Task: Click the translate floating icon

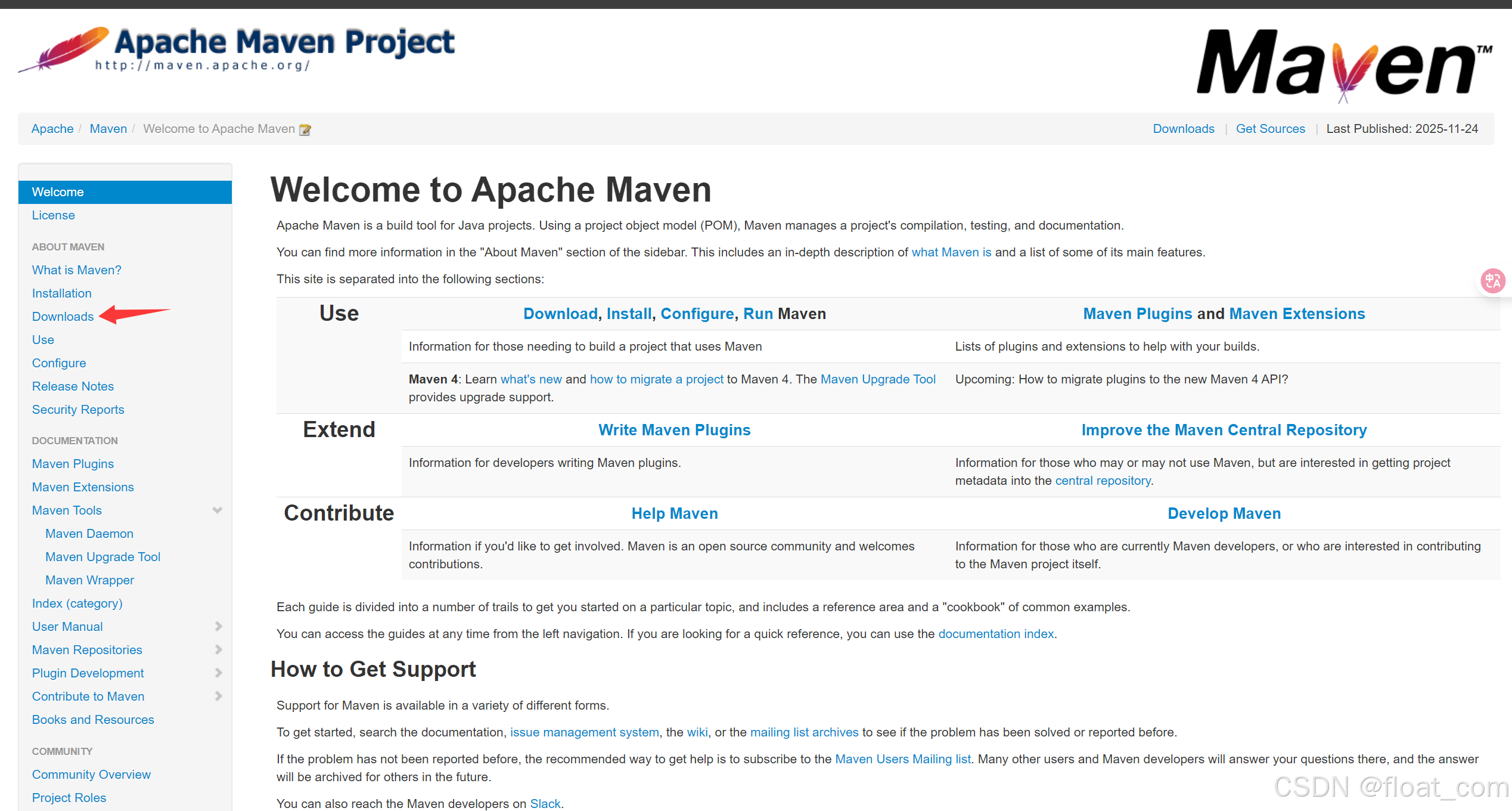Action: click(x=1492, y=280)
